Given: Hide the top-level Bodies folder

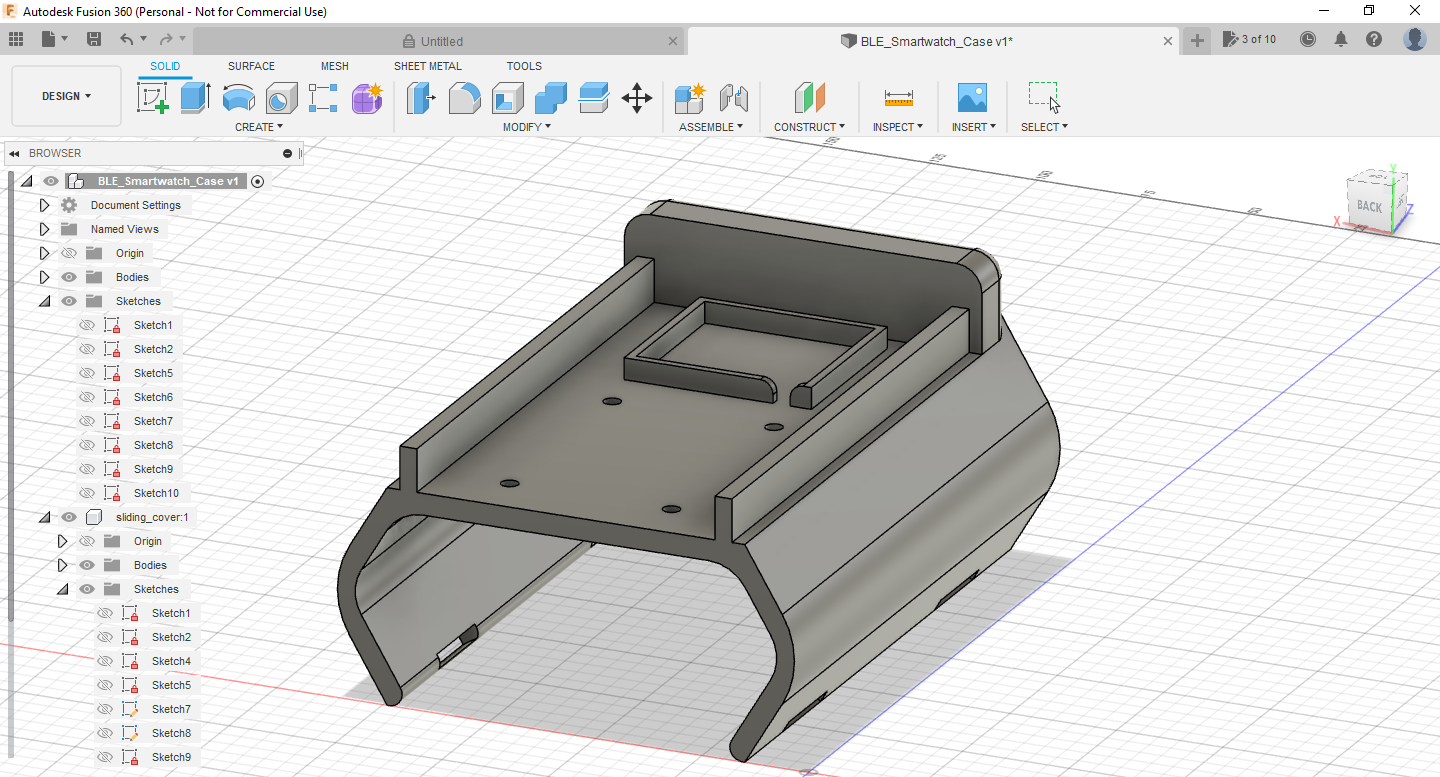Looking at the screenshot, I should pyautogui.click(x=69, y=277).
